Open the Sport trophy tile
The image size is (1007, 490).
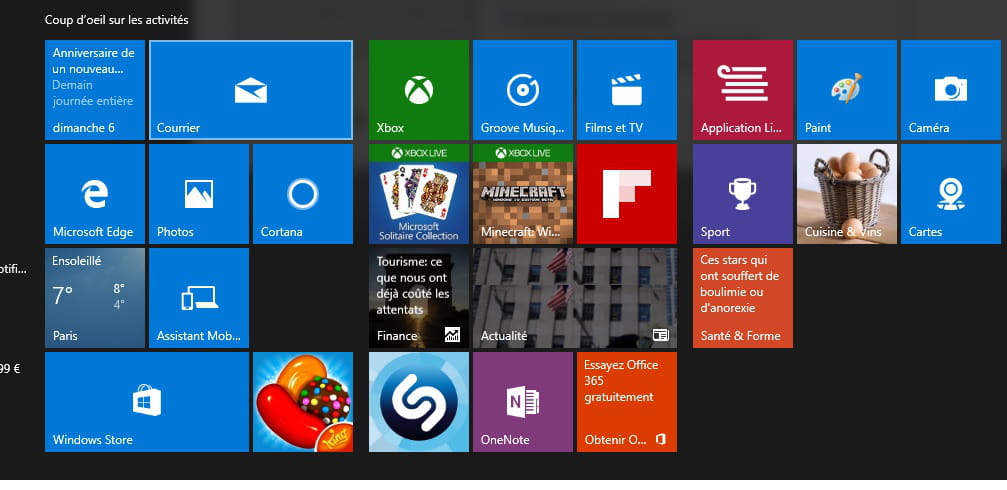(743, 194)
